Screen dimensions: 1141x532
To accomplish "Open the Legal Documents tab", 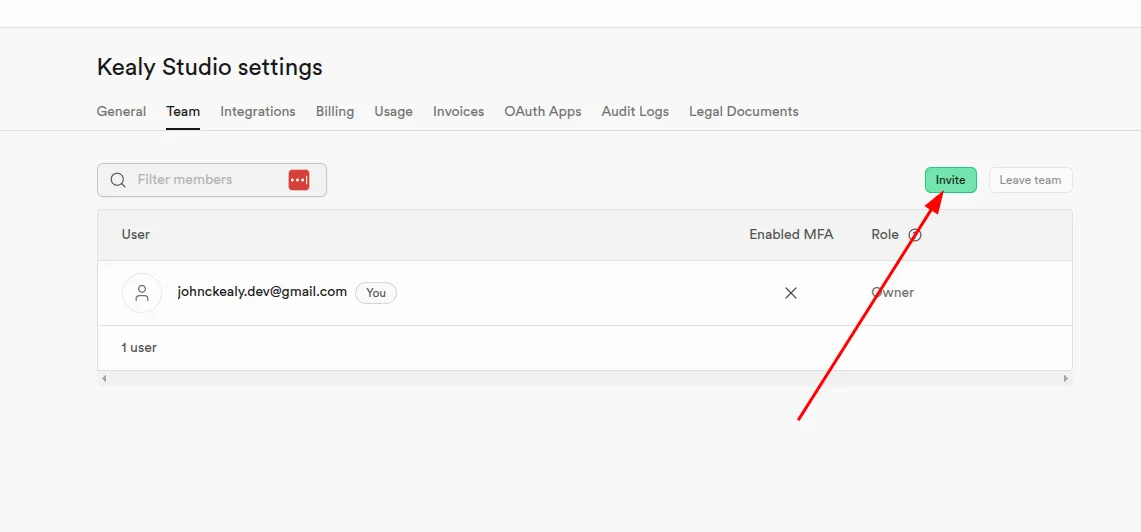I will 744,111.
